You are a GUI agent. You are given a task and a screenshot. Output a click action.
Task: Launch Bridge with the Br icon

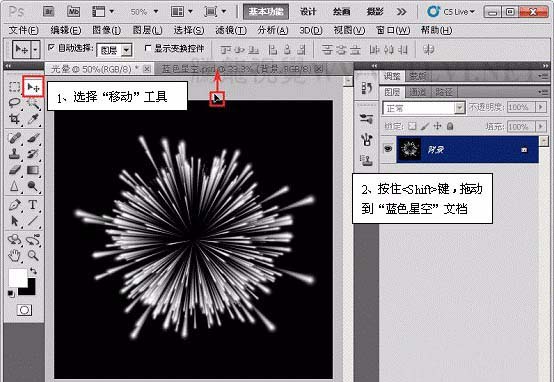(x=49, y=12)
